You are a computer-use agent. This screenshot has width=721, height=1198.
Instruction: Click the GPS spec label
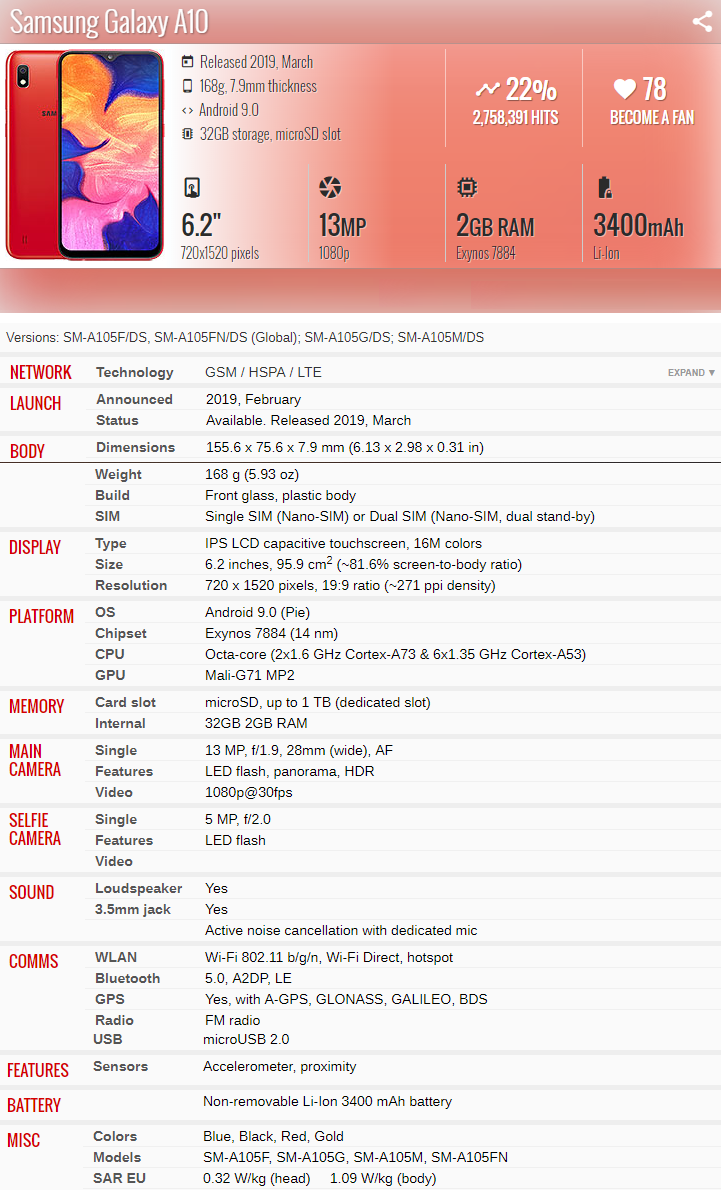coord(109,999)
